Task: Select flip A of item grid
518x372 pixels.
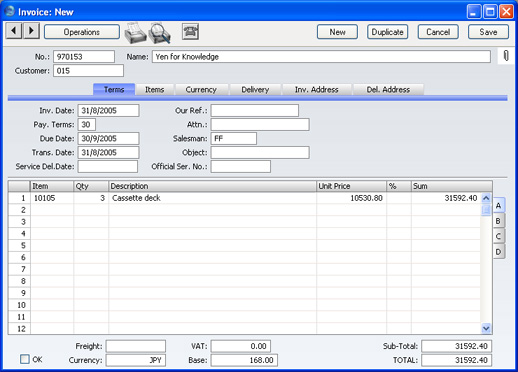Action: [x=498, y=206]
